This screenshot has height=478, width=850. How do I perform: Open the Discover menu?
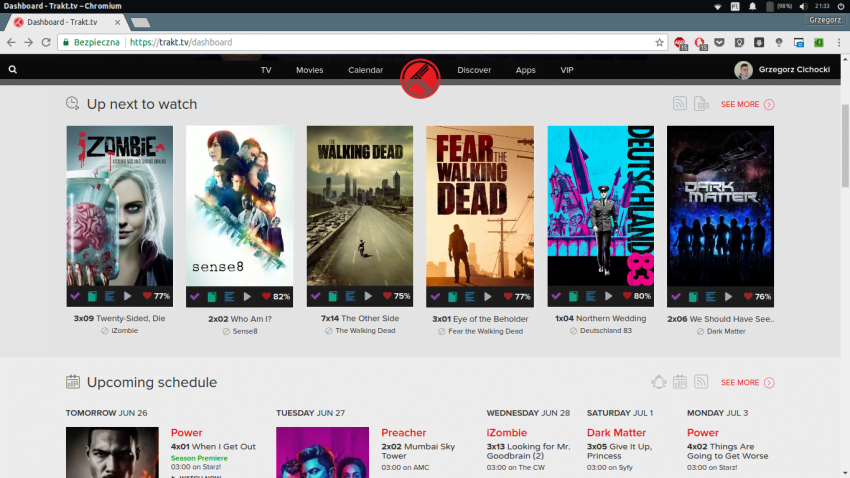point(474,70)
